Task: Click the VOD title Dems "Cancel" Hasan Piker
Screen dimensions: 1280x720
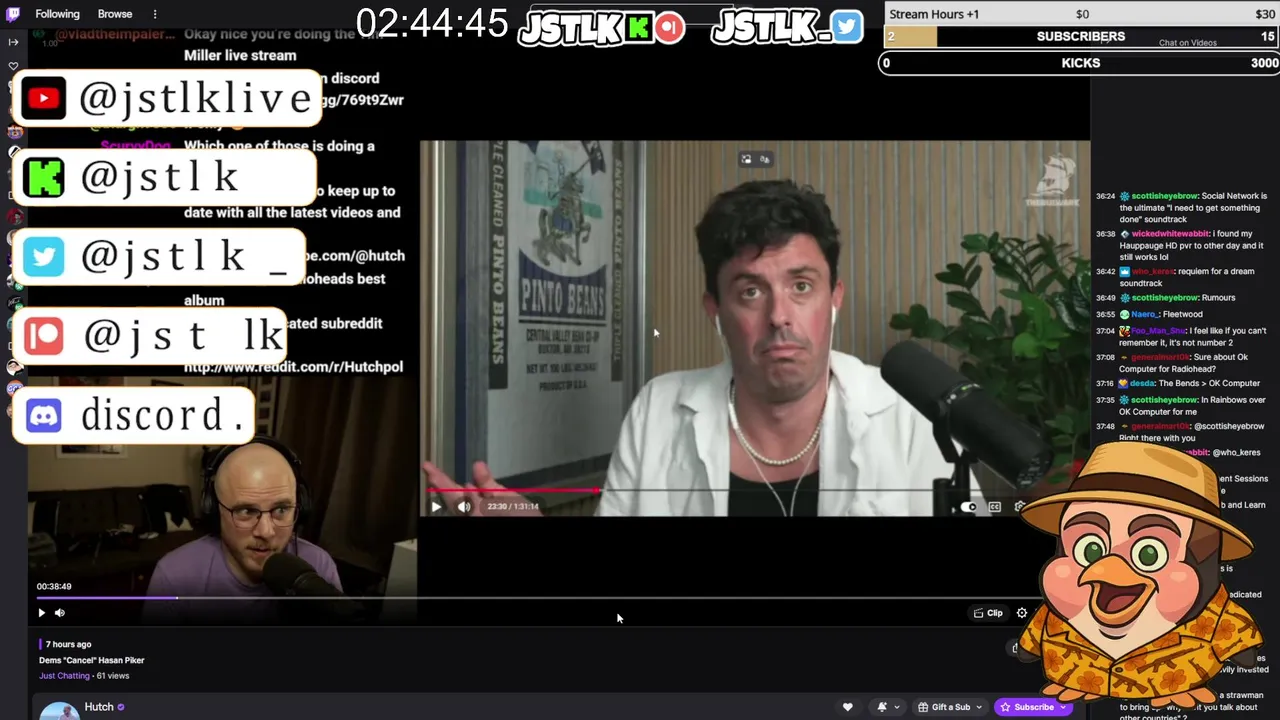Action: pyautogui.click(x=92, y=660)
